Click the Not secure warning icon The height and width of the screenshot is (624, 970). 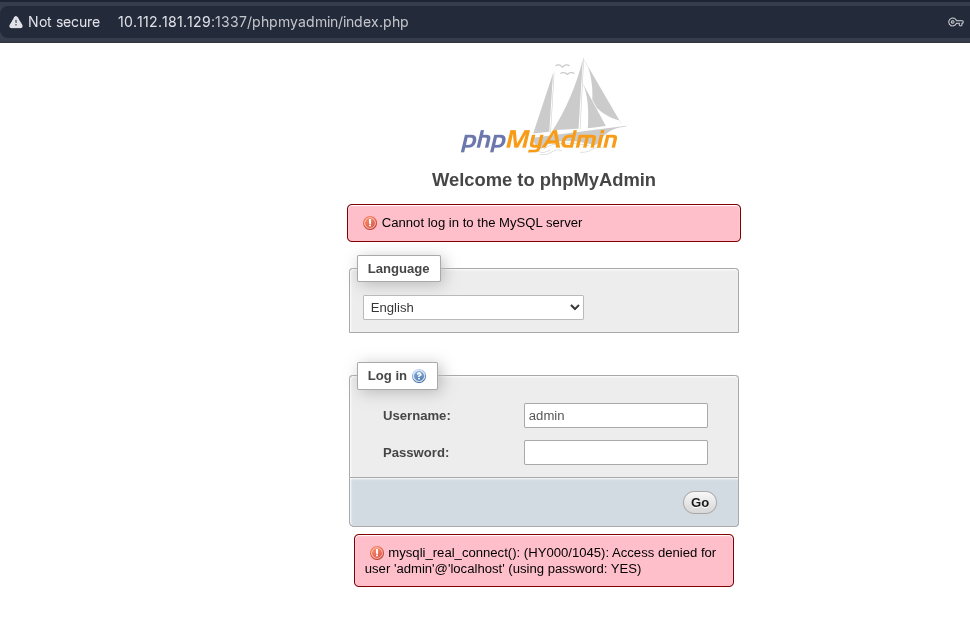click(x=16, y=22)
